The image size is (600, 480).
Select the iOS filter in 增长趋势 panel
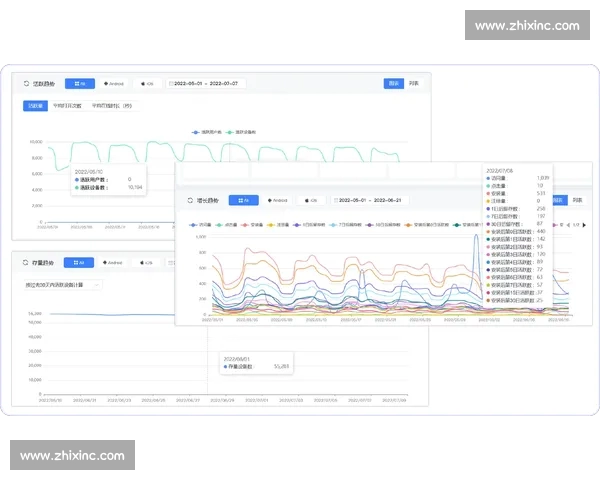[x=309, y=199]
